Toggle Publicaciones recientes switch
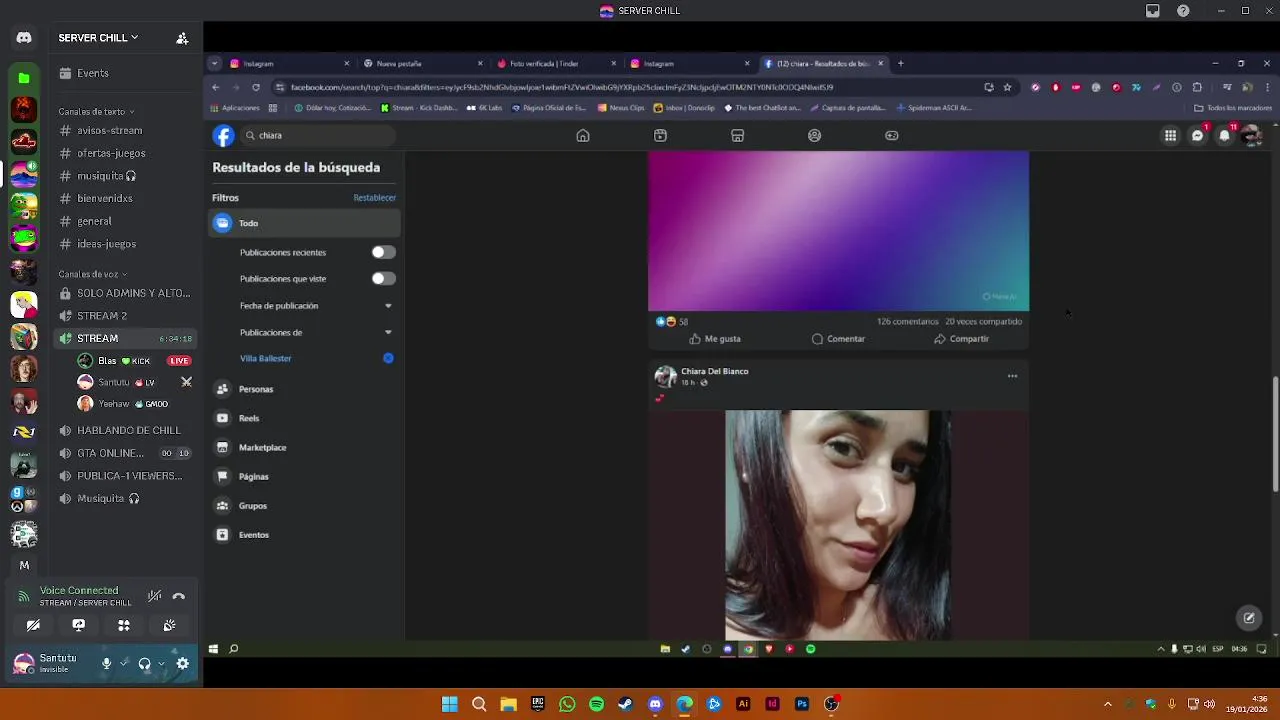 [x=383, y=252]
